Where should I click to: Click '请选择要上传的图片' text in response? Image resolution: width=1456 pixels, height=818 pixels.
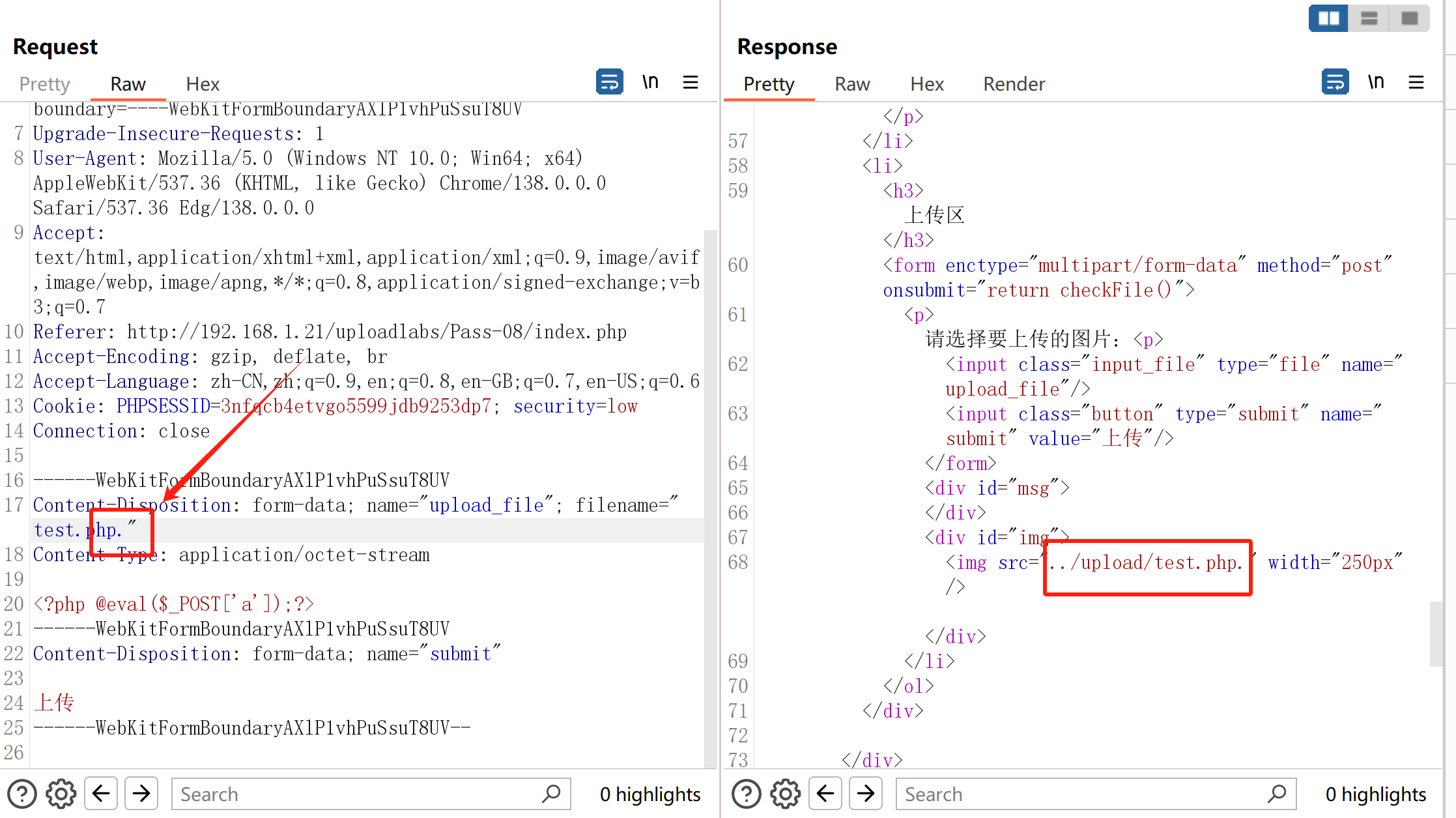[1018, 340]
